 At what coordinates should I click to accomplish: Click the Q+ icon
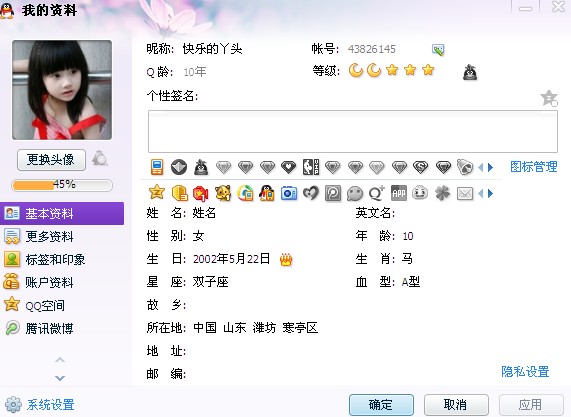coord(377,193)
